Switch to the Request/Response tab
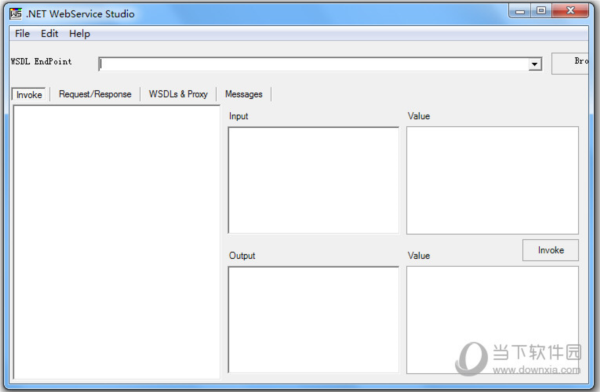 click(x=95, y=94)
